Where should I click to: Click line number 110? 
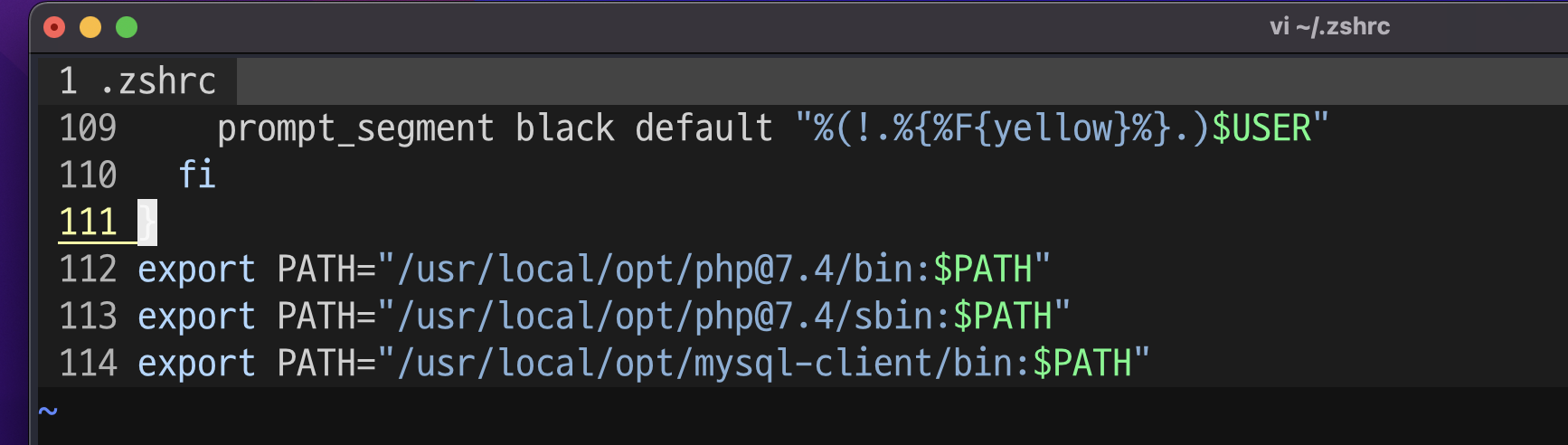point(88,175)
